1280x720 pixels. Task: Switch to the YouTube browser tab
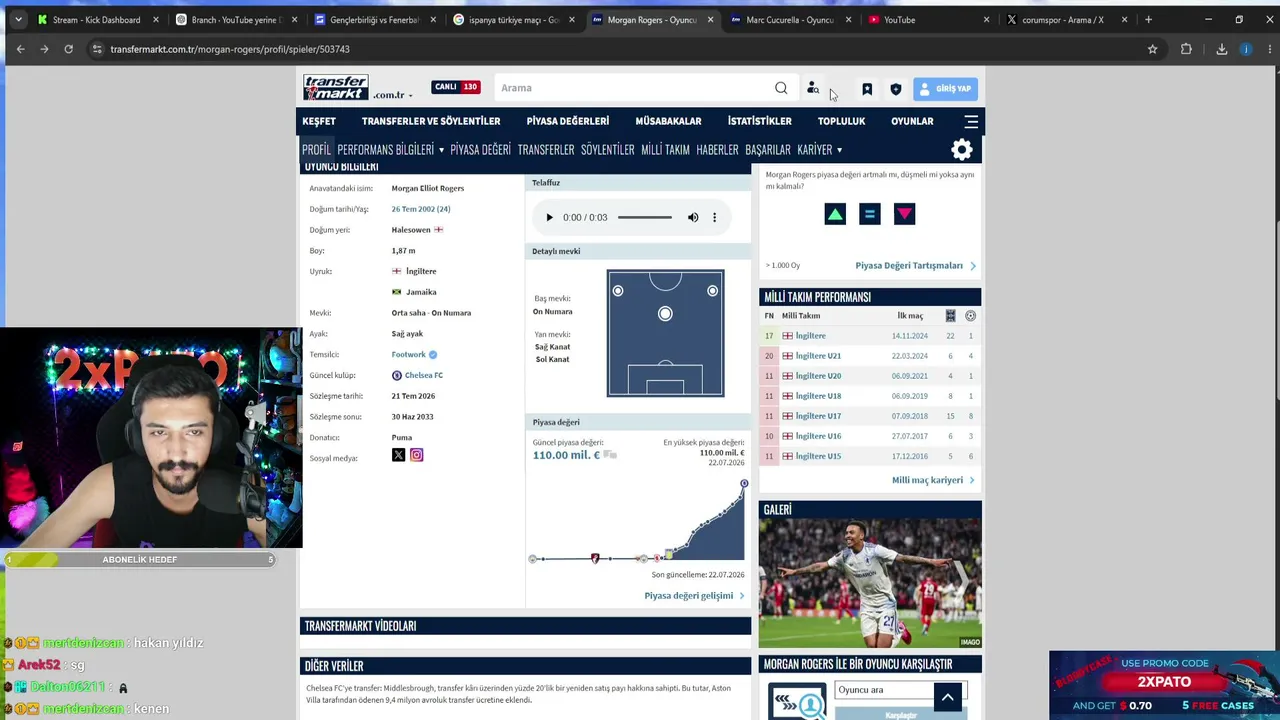click(x=929, y=20)
